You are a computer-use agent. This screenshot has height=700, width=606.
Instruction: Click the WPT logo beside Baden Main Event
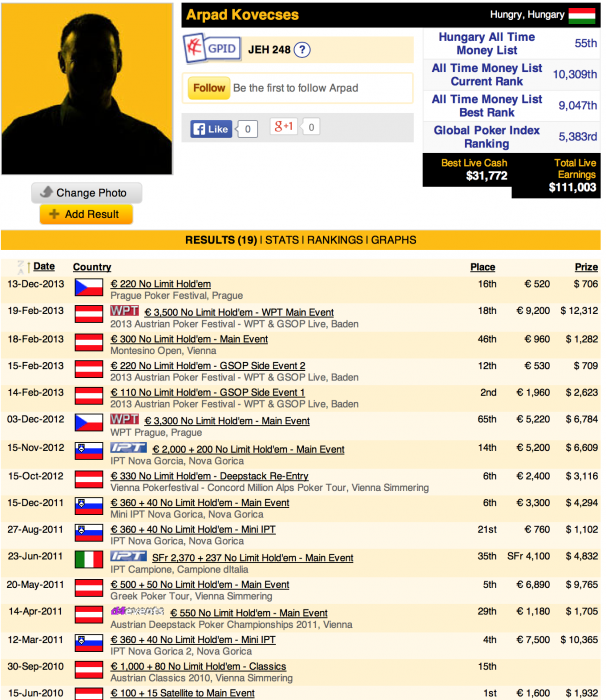pyautogui.click(x=125, y=311)
